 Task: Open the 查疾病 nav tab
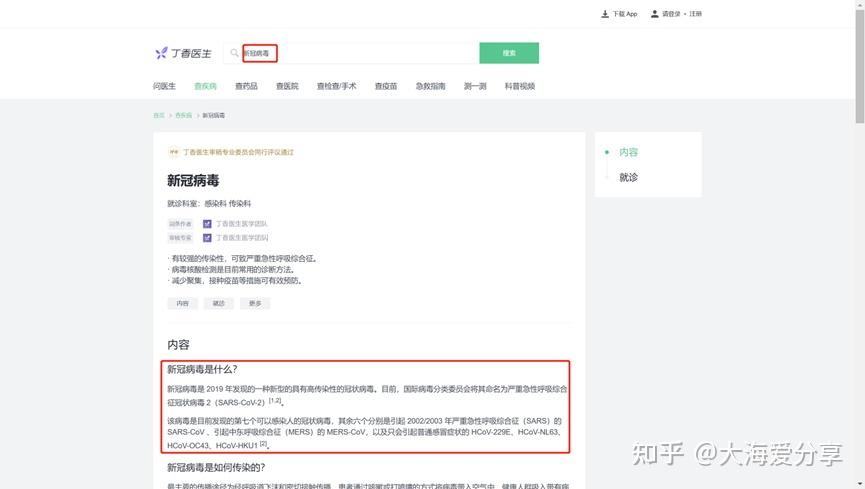coord(205,86)
